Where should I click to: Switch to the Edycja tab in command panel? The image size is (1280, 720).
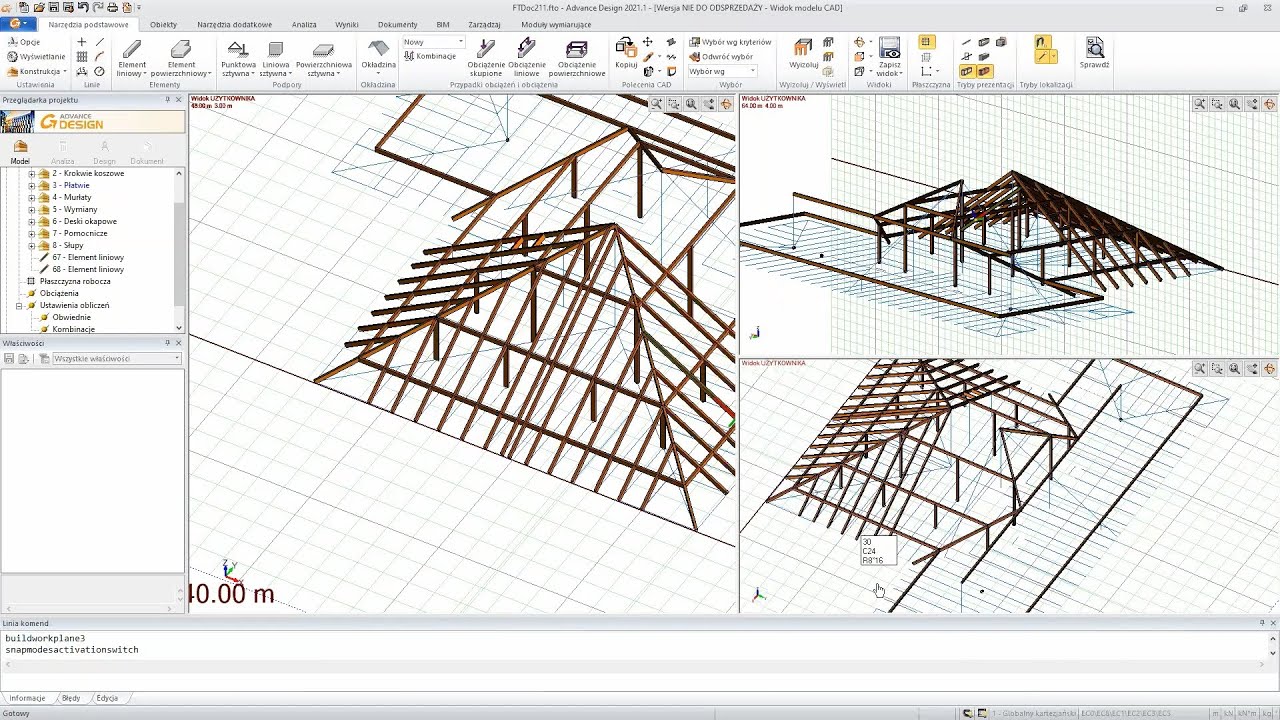click(107, 698)
